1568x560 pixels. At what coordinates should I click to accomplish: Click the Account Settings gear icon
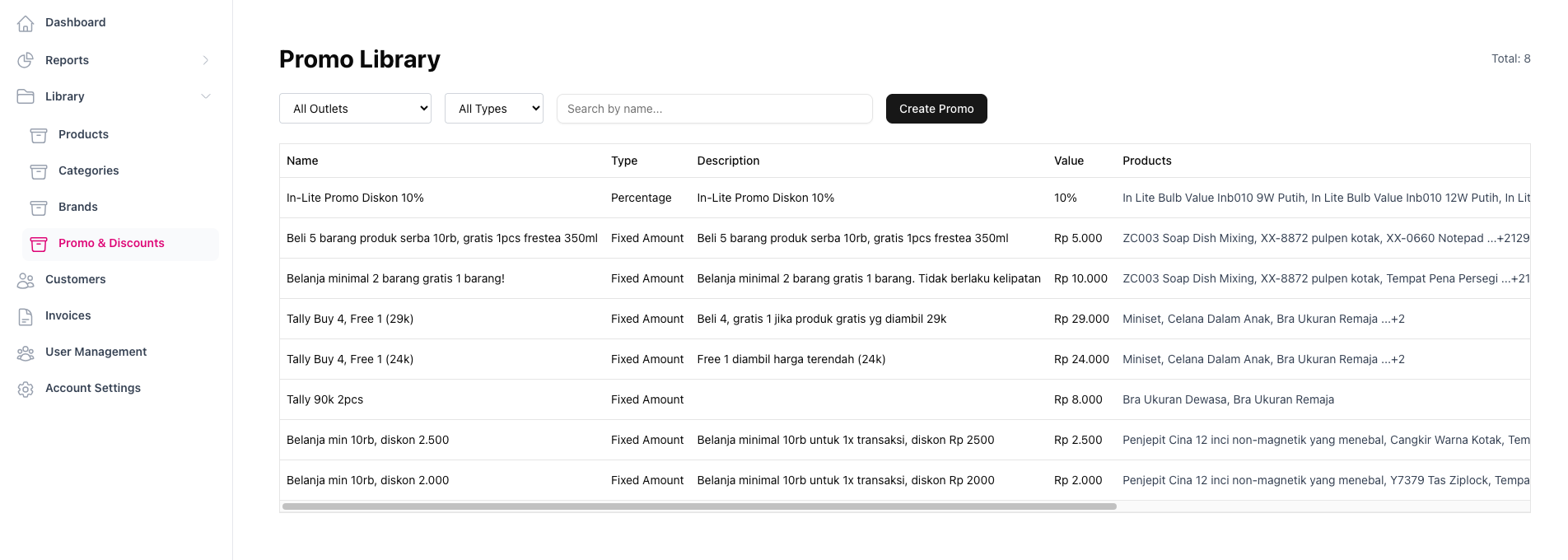[26, 389]
